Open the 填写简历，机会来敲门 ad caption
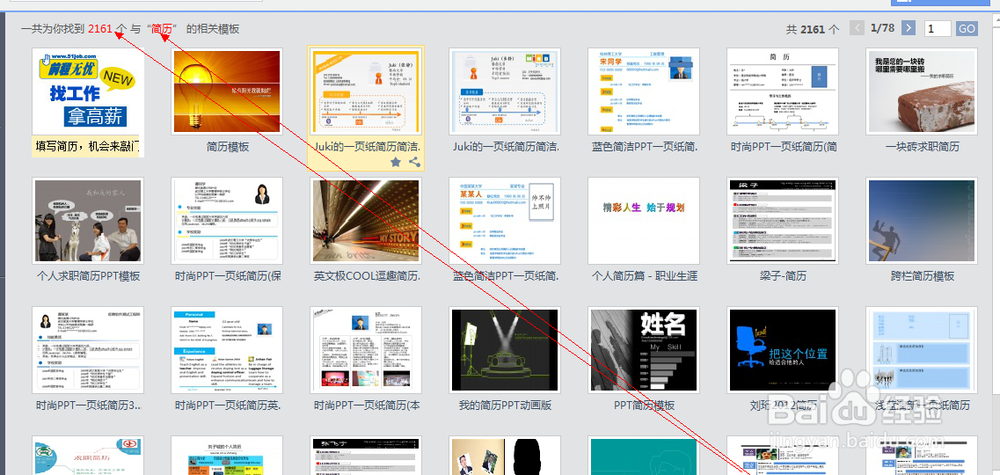Image resolution: width=1000 pixels, height=475 pixels. tap(88, 147)
